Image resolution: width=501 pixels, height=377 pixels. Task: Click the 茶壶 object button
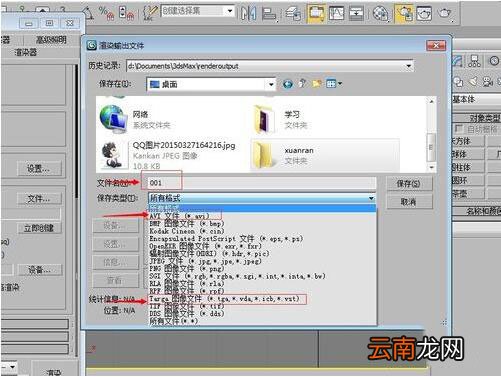tap(468, 193)
